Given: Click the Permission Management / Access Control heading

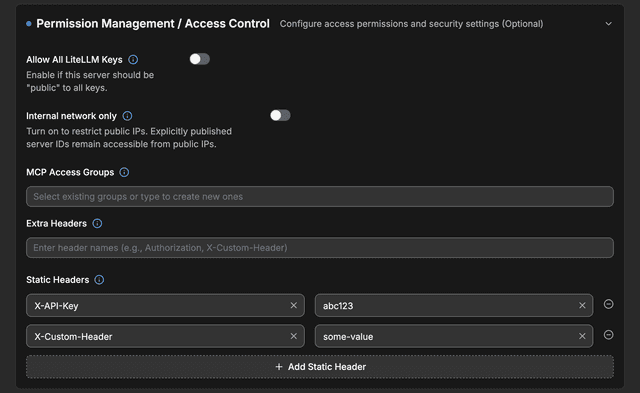Looking at the screenshot, I should tap(153, 24).
